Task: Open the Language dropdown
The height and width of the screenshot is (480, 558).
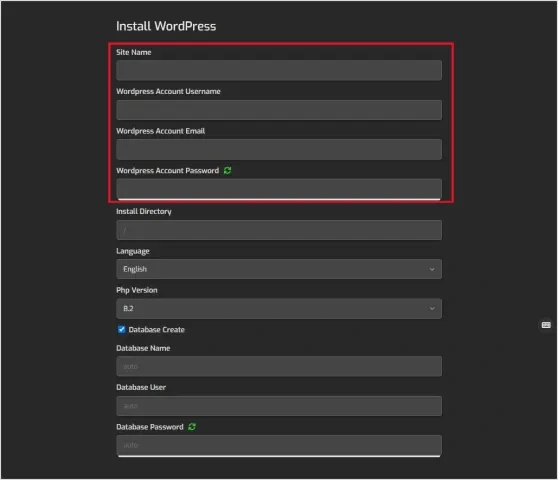Action: click(x=279, y=269)
